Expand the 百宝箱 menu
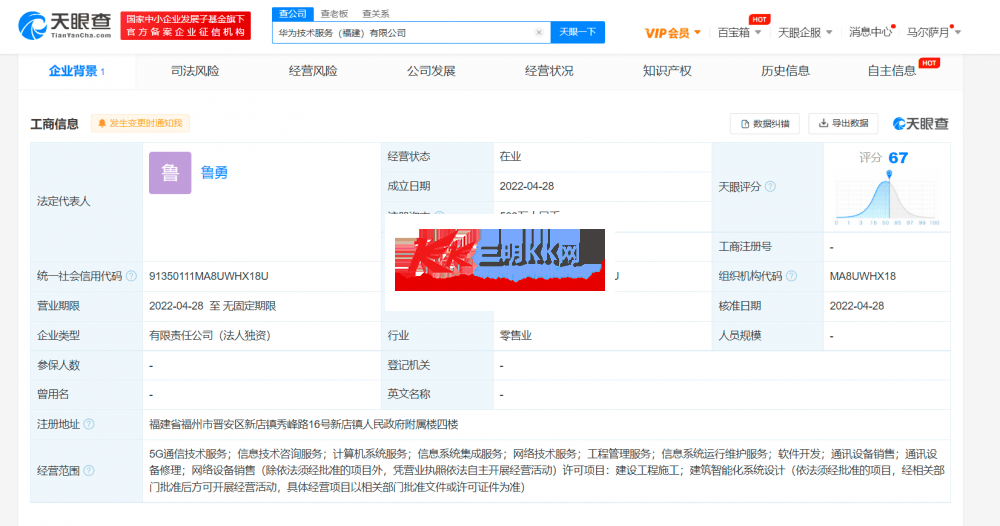This screenshot has height=526, width=1000. 739,33
